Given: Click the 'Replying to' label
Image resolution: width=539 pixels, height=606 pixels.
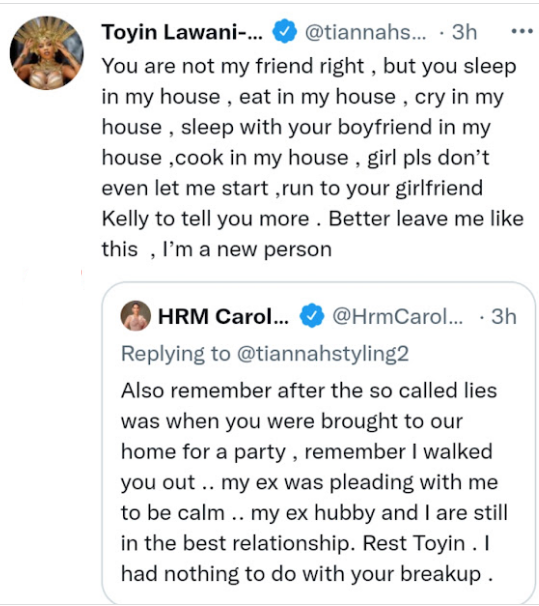Looking at the screenshot, I should 176,354.
